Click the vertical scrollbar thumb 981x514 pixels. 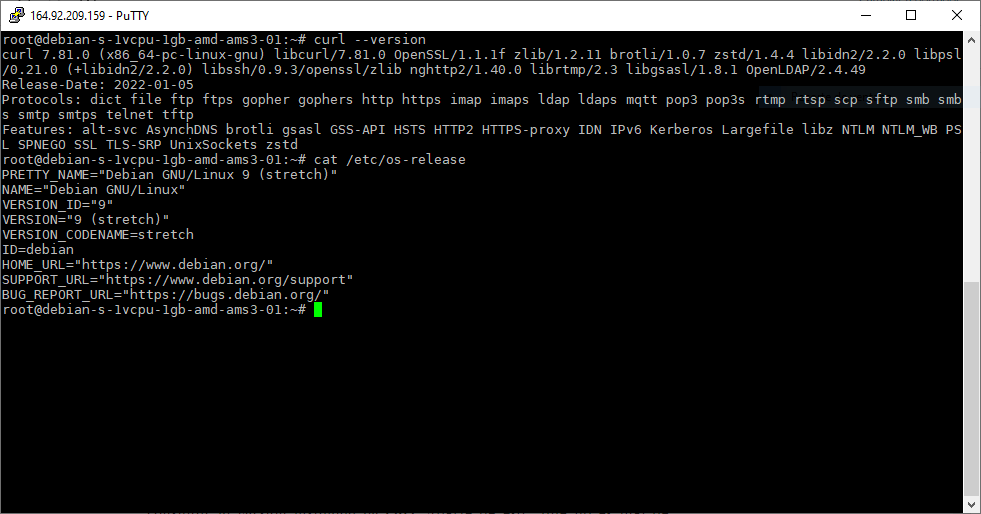971,389
